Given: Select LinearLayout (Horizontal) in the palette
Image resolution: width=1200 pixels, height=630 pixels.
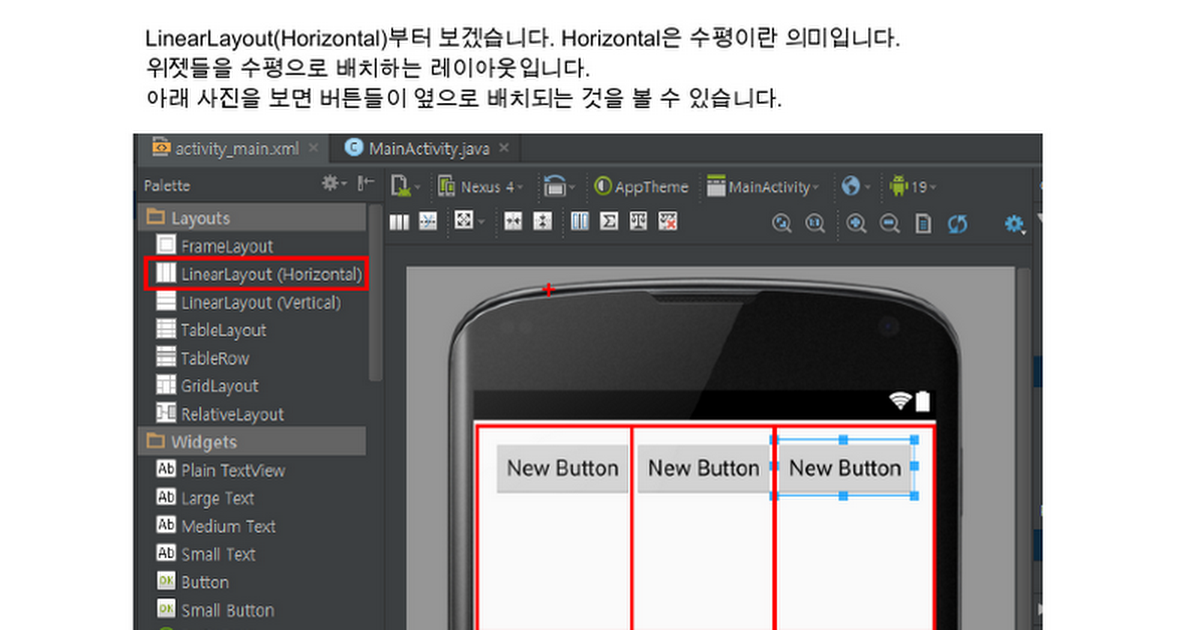Looking at the screenshot, I should 259,273.
